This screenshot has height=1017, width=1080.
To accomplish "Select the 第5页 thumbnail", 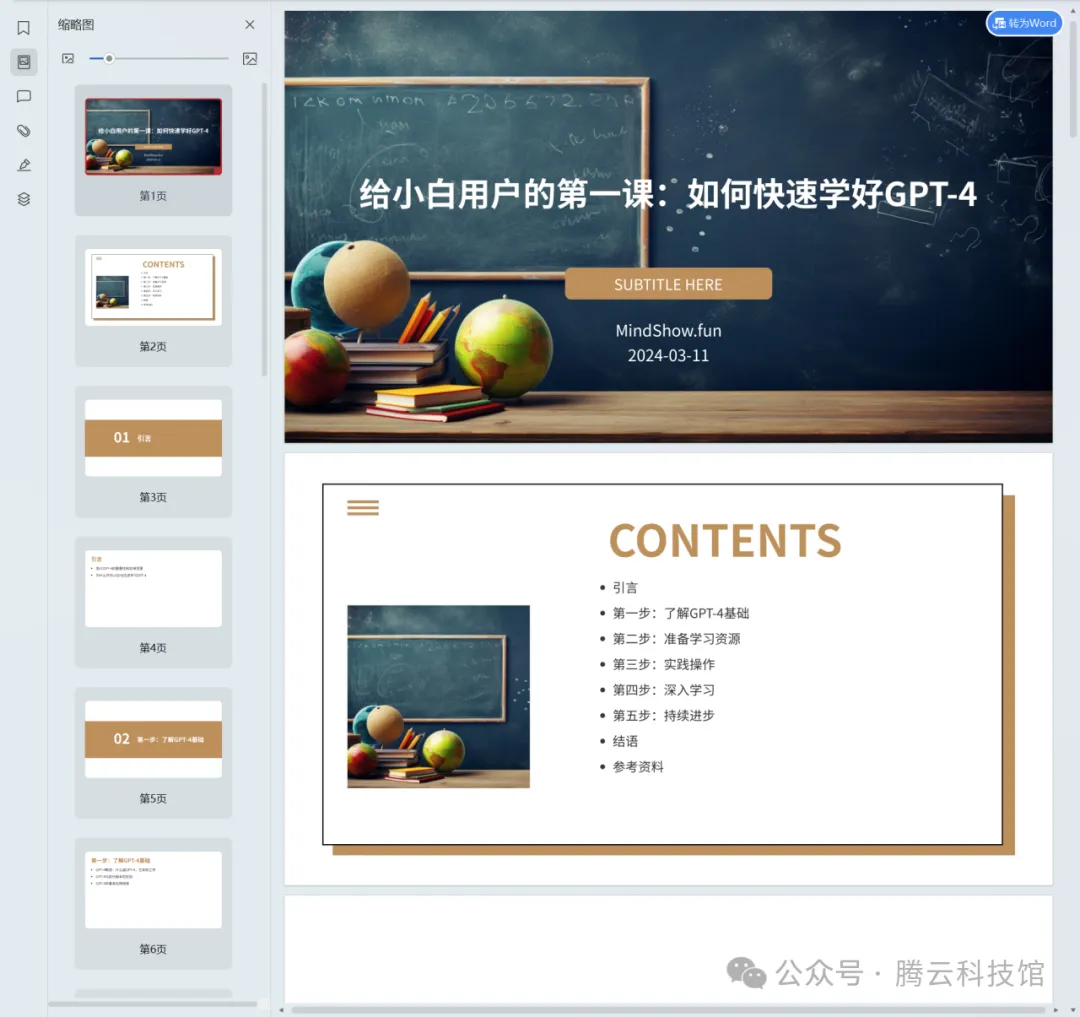I will pos(152,739).
